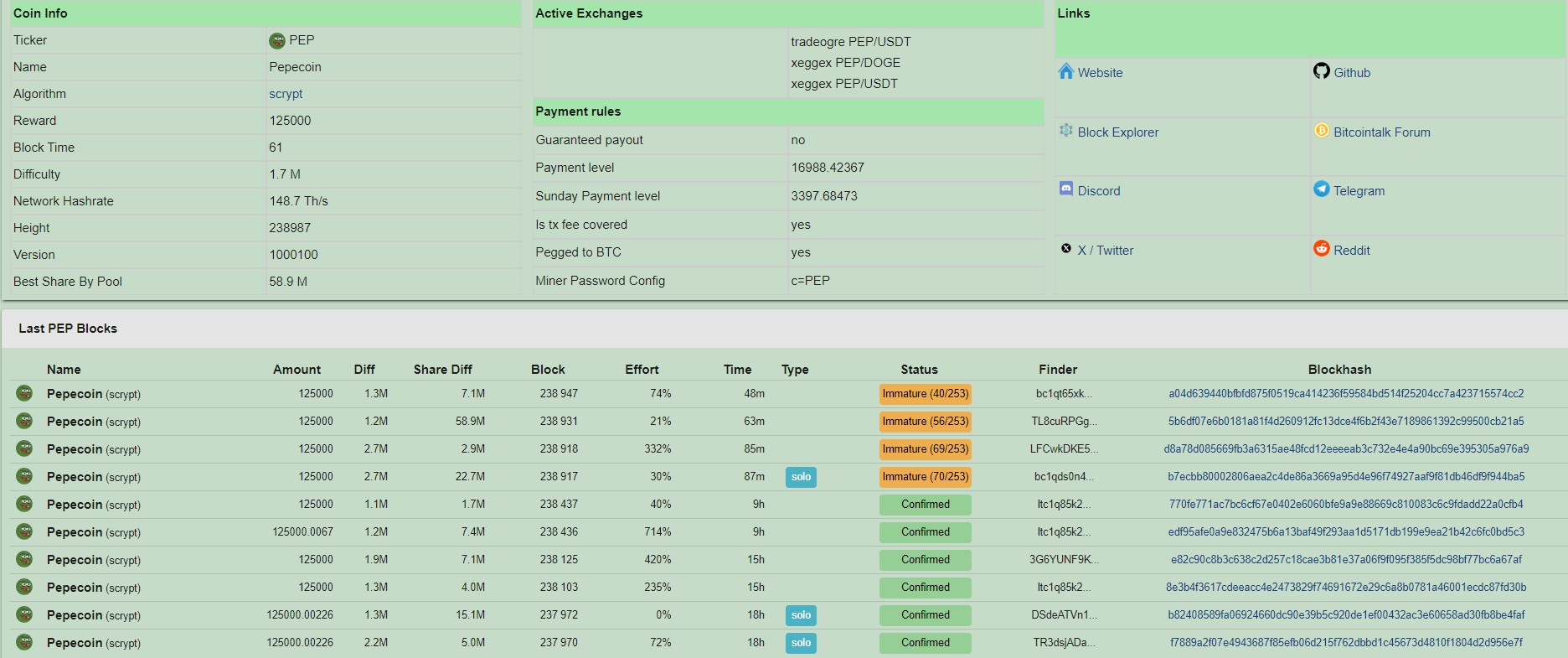Viewport: 1568px width, 658px height.
Task: Click solo badge for block 238 917
Action: [x=801, y=476]
